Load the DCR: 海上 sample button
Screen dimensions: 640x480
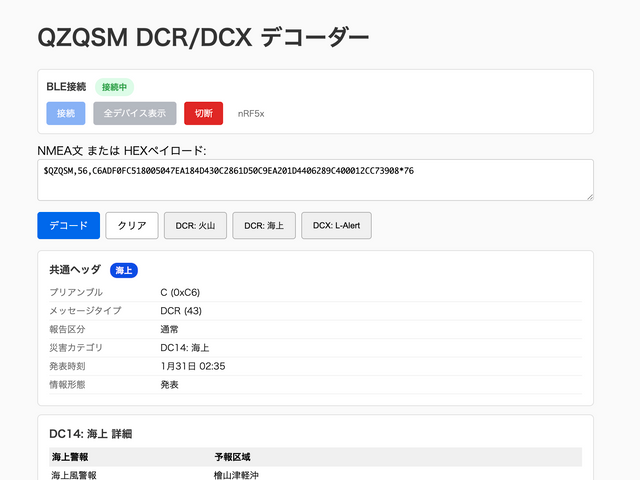point(264,226)
